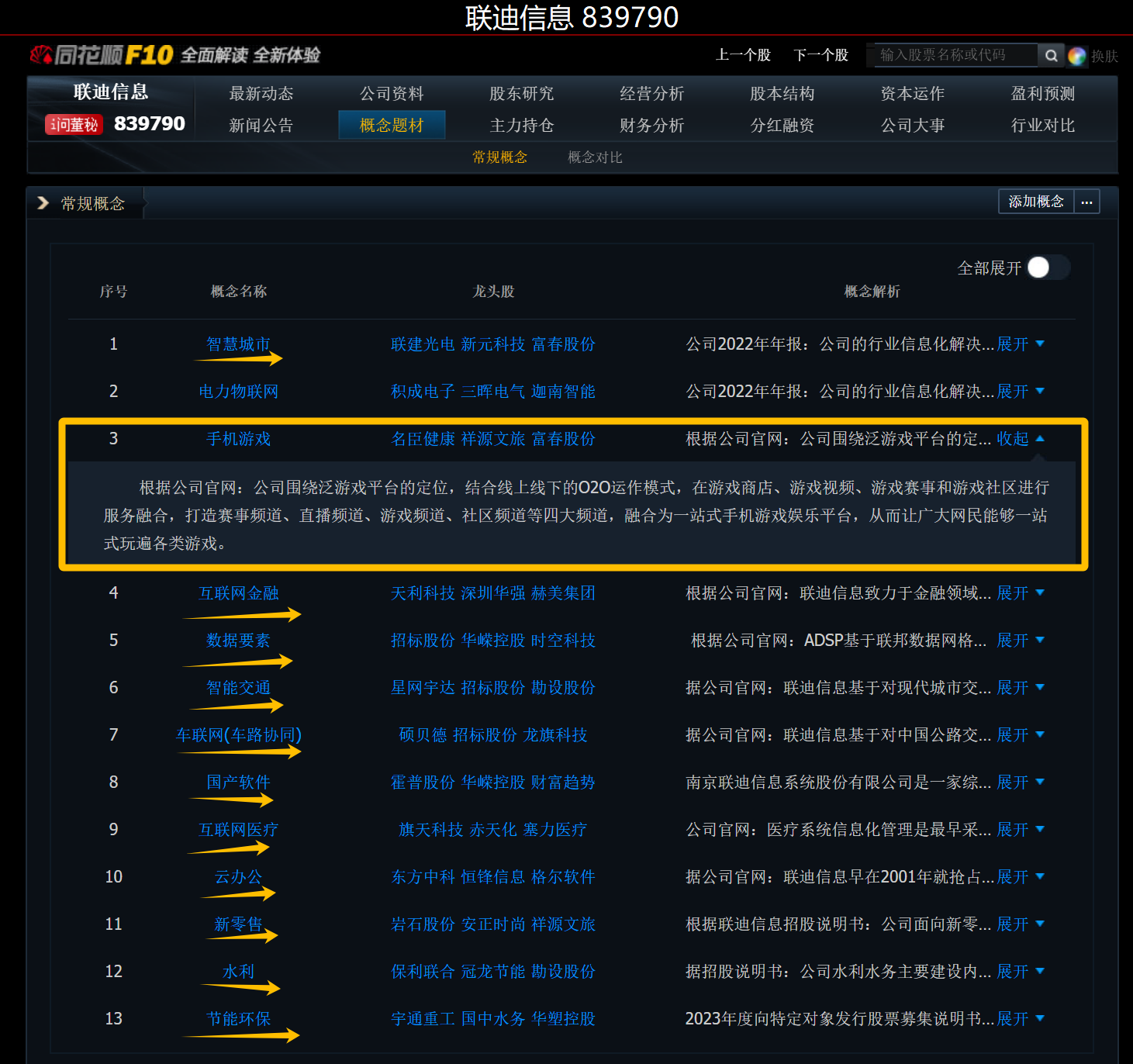The height and width of the screenshot is (1064, 1133).
Task: Open the 手机游戏 concept link
Action: tap(239, 439)
